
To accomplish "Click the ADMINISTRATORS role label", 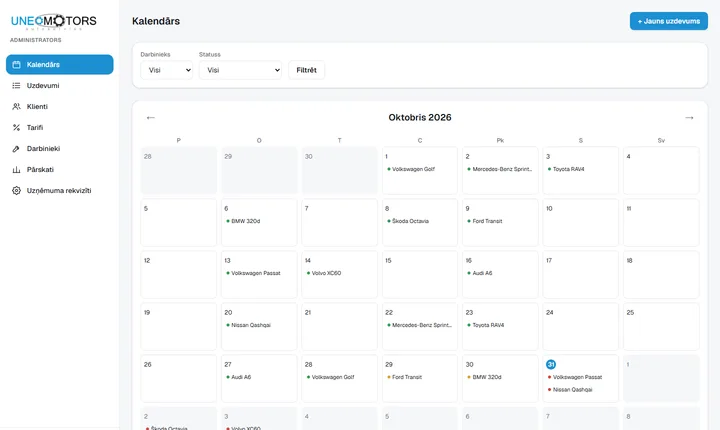I will 36,40.
